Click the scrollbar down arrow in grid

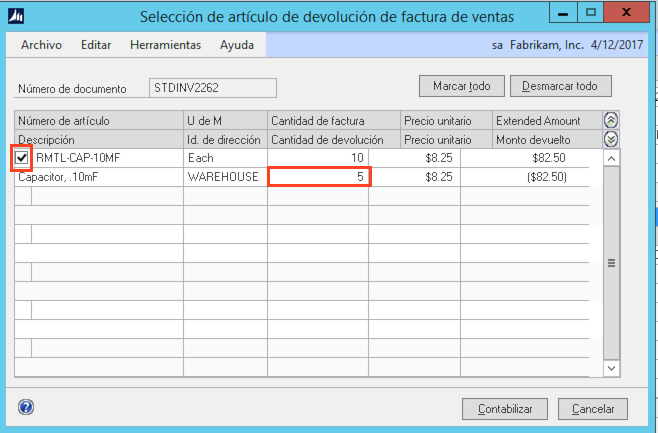click(611, 368)
